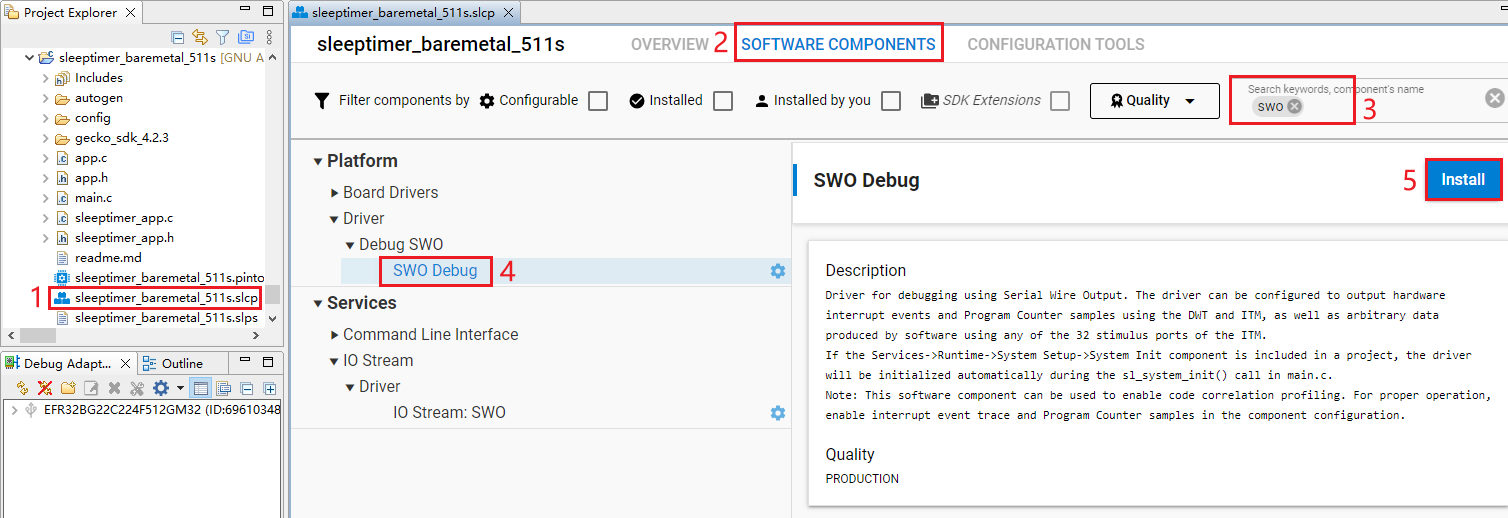Viewport: 1508px width, 518px height.
Task: Open Project Explorer view menu (three dots)
Action: [269, 38]
